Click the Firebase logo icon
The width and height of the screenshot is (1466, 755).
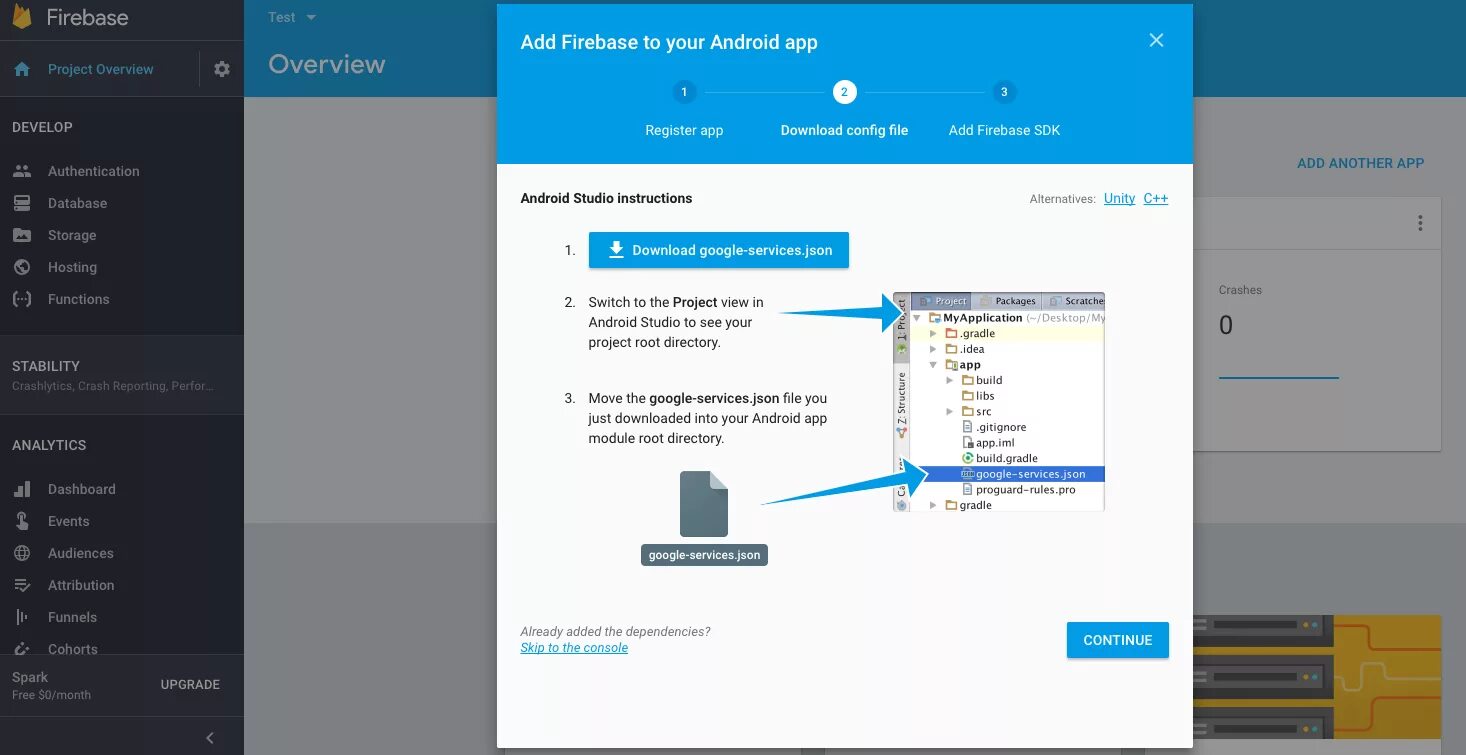pyautogui.click(x=22, y=17)
